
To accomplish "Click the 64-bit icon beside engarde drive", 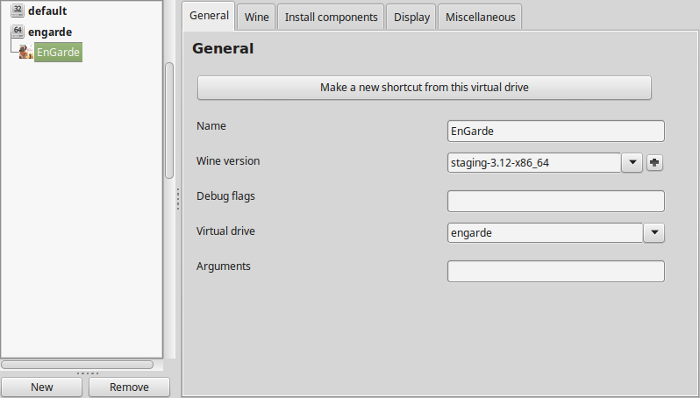I will pos(17,32).
